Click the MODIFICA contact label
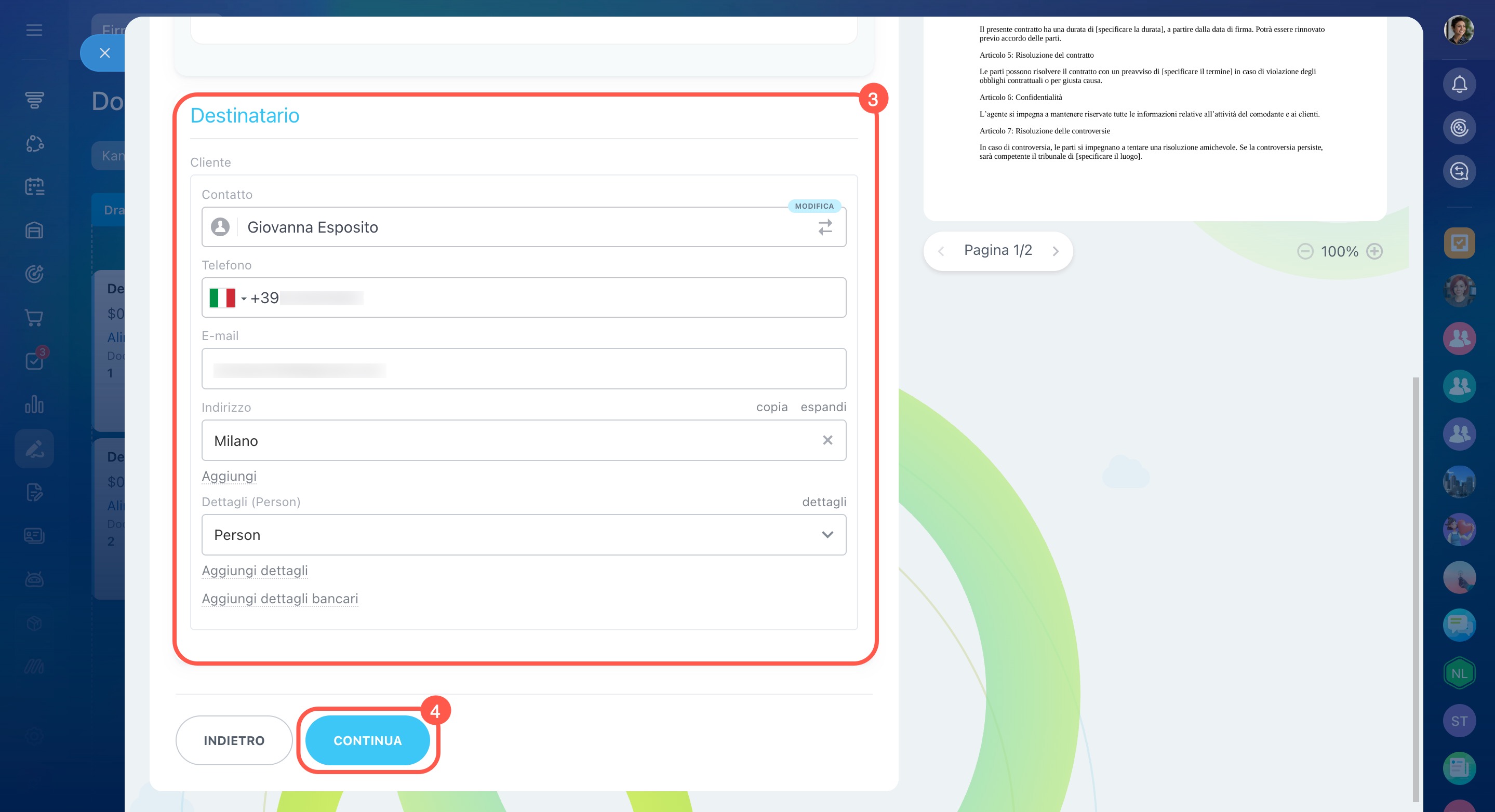The width and height of the screenshot is (1495, 812). [x=813, y=206]
